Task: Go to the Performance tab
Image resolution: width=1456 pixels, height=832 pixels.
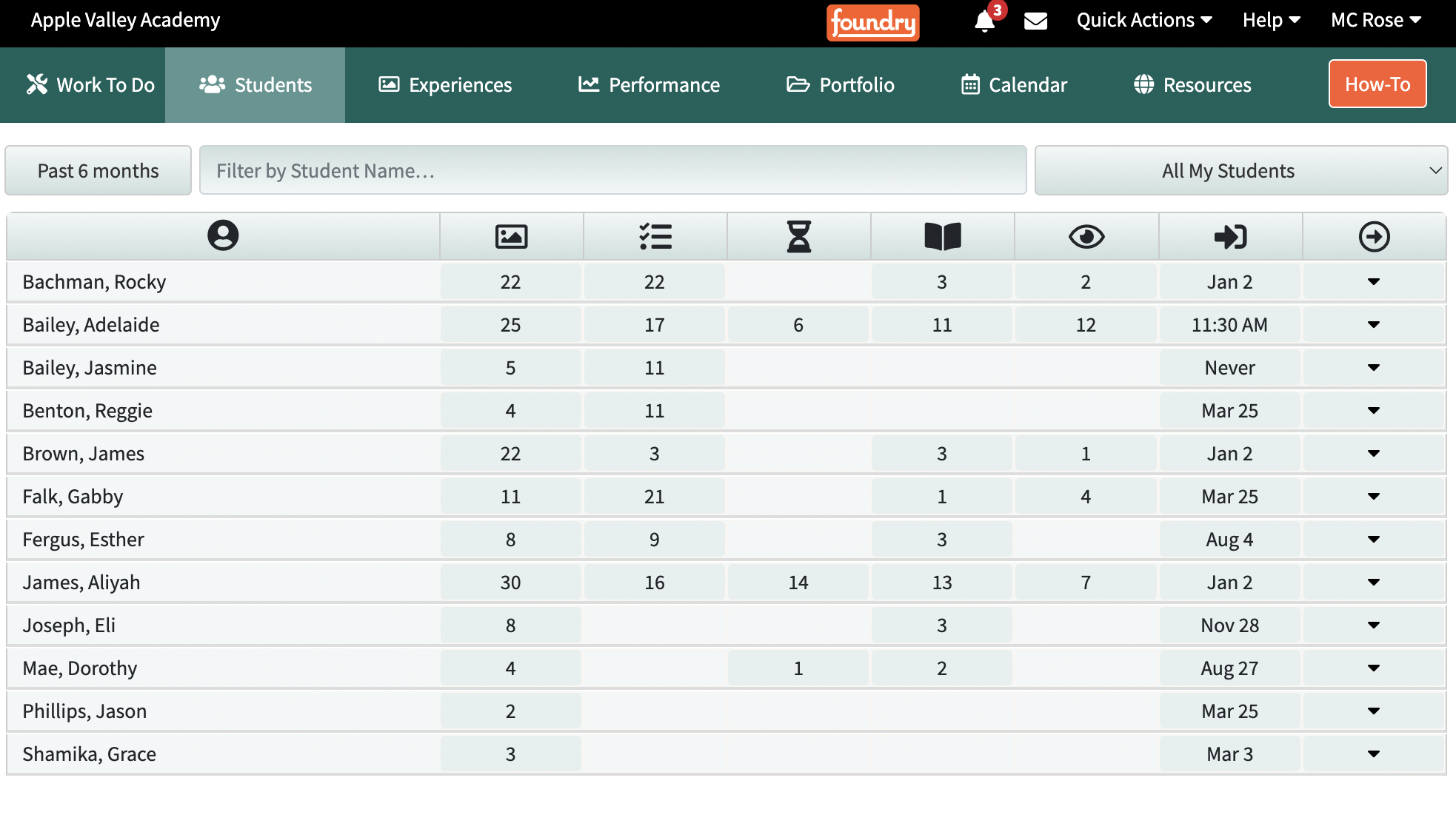Action: point(649,85)
